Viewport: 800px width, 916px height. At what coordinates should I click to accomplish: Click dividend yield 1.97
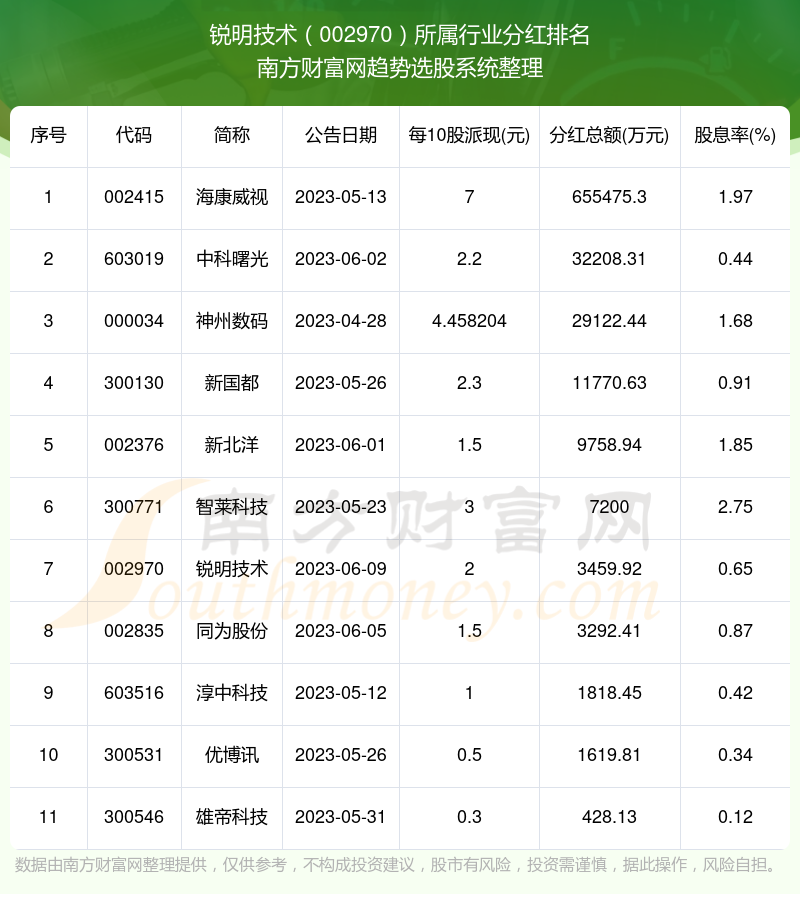735,197
